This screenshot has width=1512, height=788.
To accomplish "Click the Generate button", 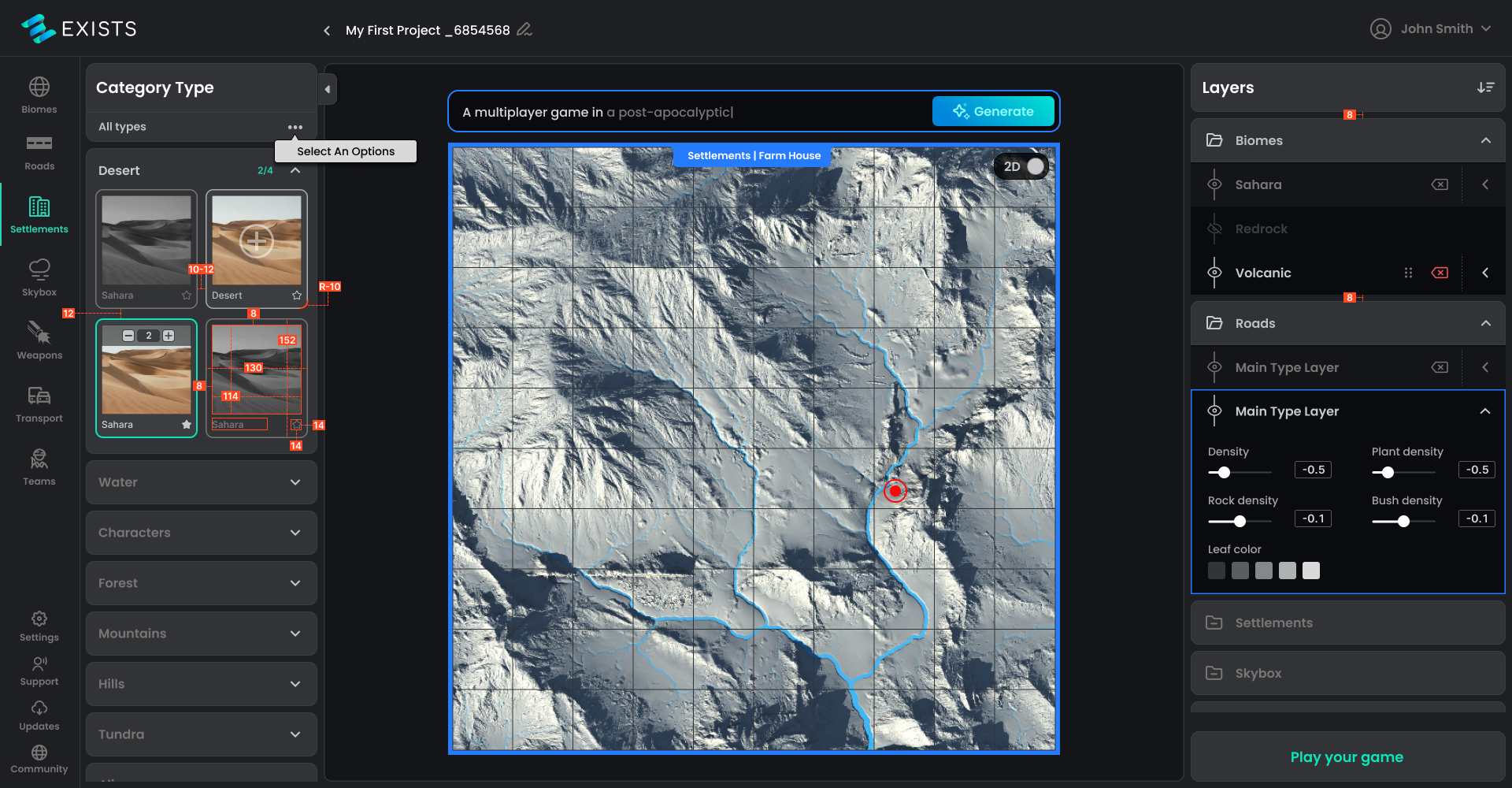I will pyautogui.click(x=993, y=111).
